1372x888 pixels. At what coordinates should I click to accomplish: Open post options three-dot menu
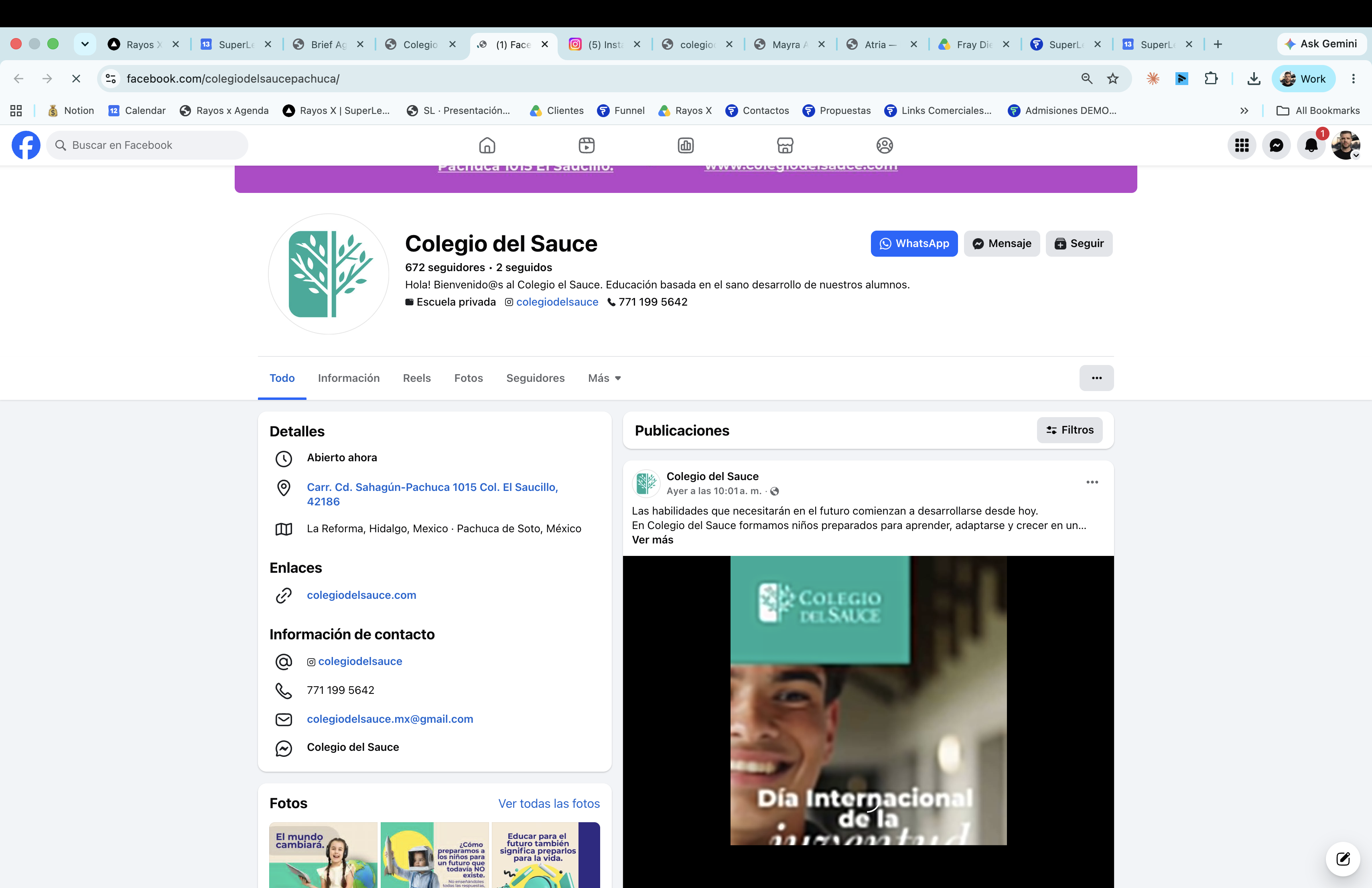point(1092,483)
